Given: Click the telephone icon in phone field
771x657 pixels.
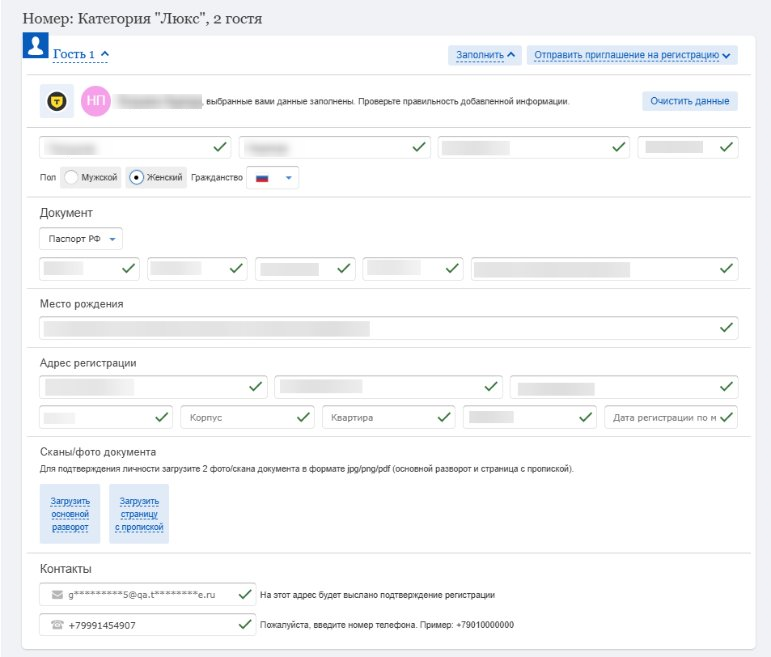Looking at the screenshot, I should point(57,625).
